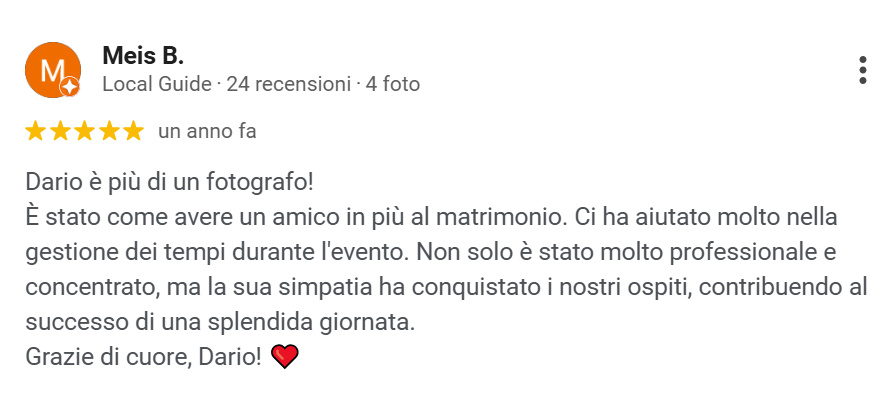Click the red heart emoji
This screenshot has width=892, height=406.
(285, 355)
